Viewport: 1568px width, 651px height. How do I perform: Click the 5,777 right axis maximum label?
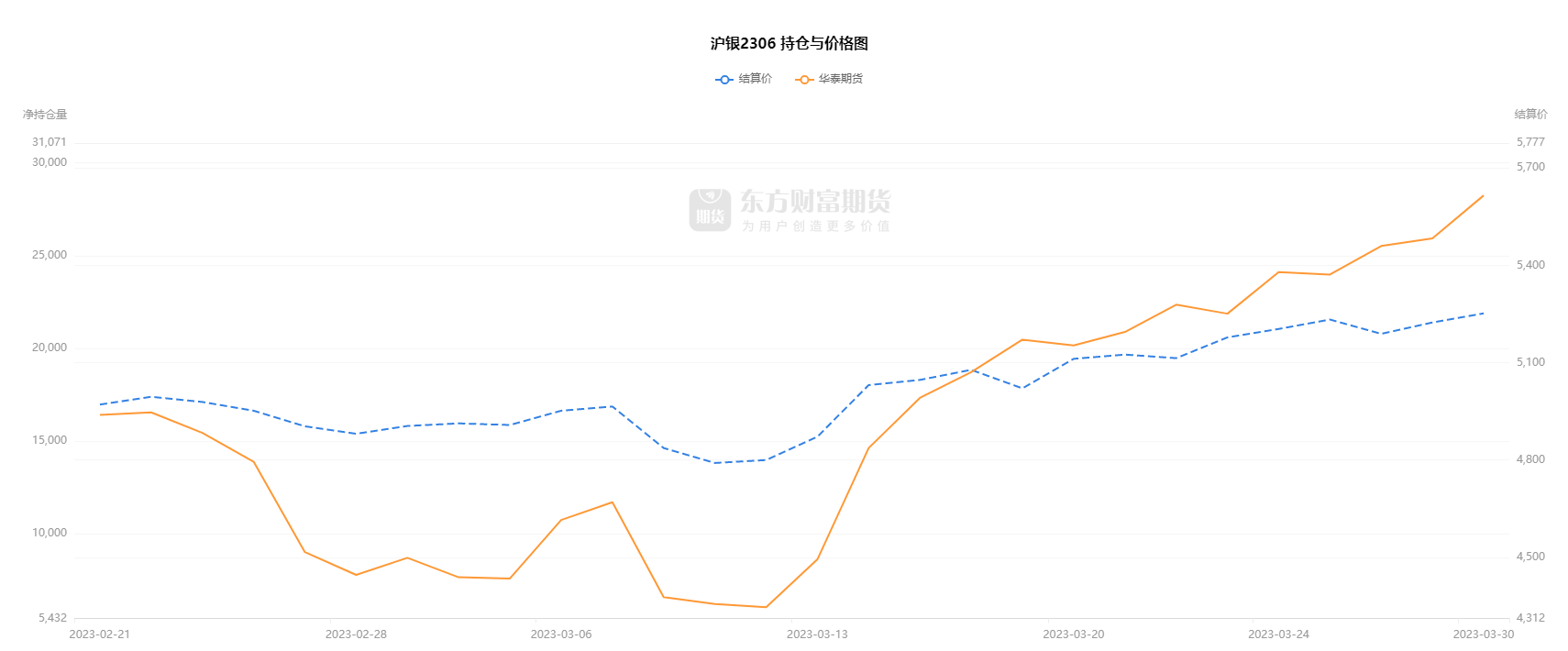coord(1530,142)
